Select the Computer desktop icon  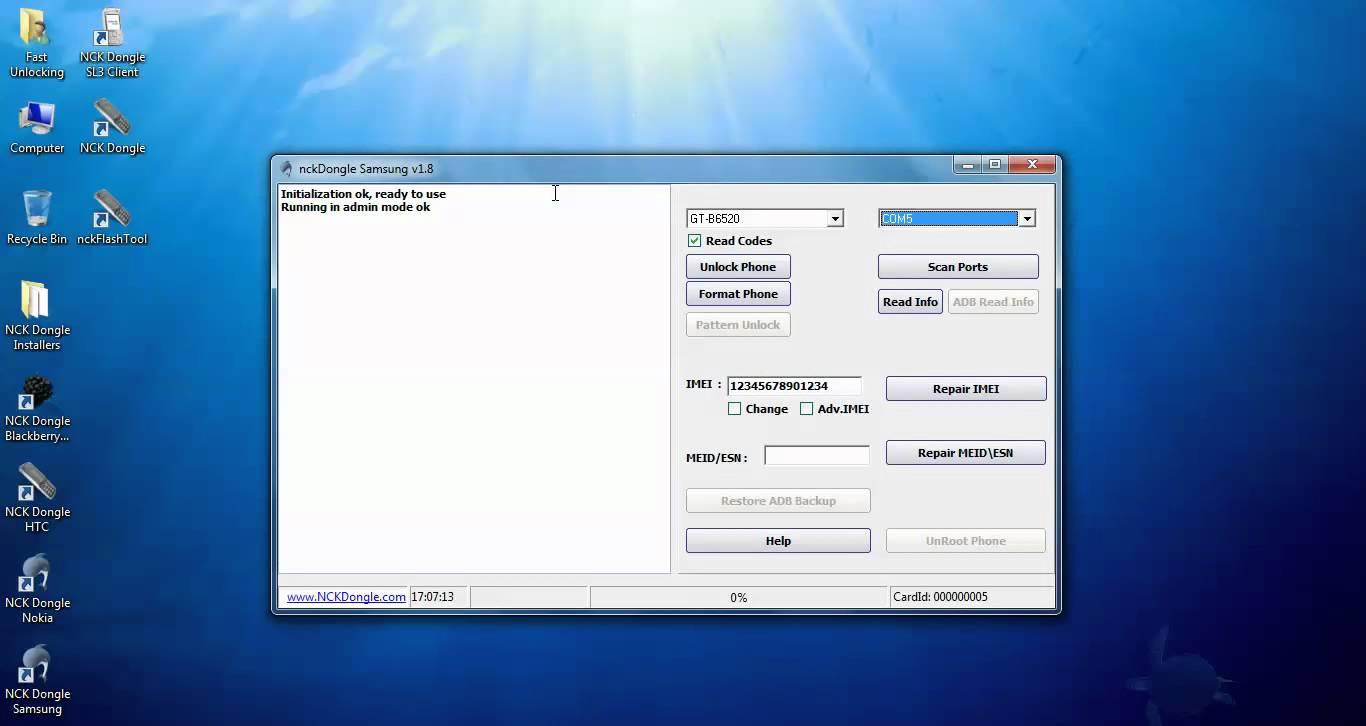coord(37,127)
